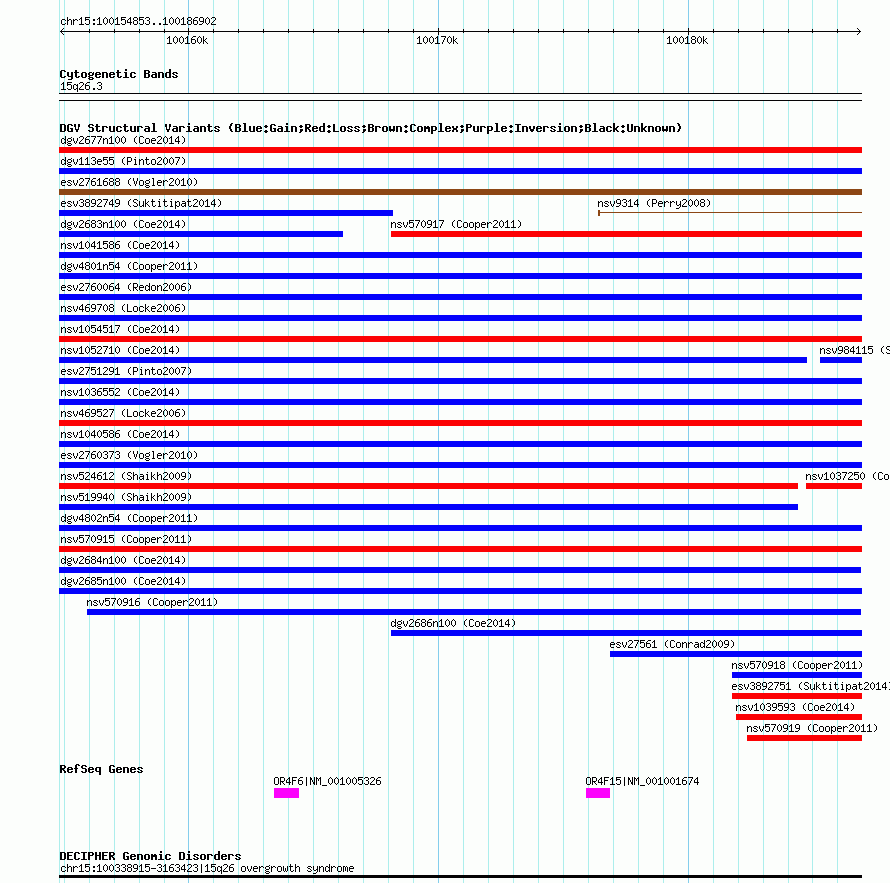890x883 pixels.
Task: Click the blue dgv2686n100 gain bar
Action: coord(627,633)
